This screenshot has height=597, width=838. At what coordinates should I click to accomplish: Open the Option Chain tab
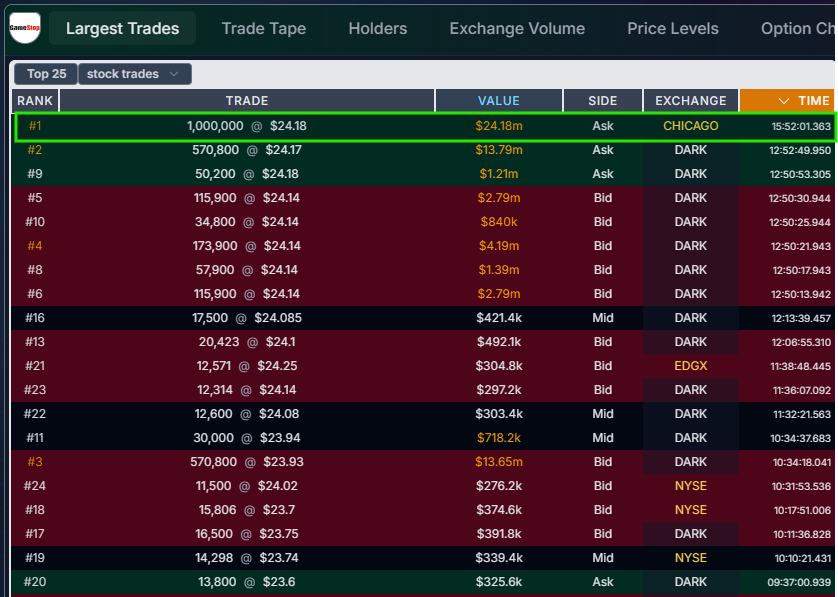pyautogui.click(x=797, y=28)
